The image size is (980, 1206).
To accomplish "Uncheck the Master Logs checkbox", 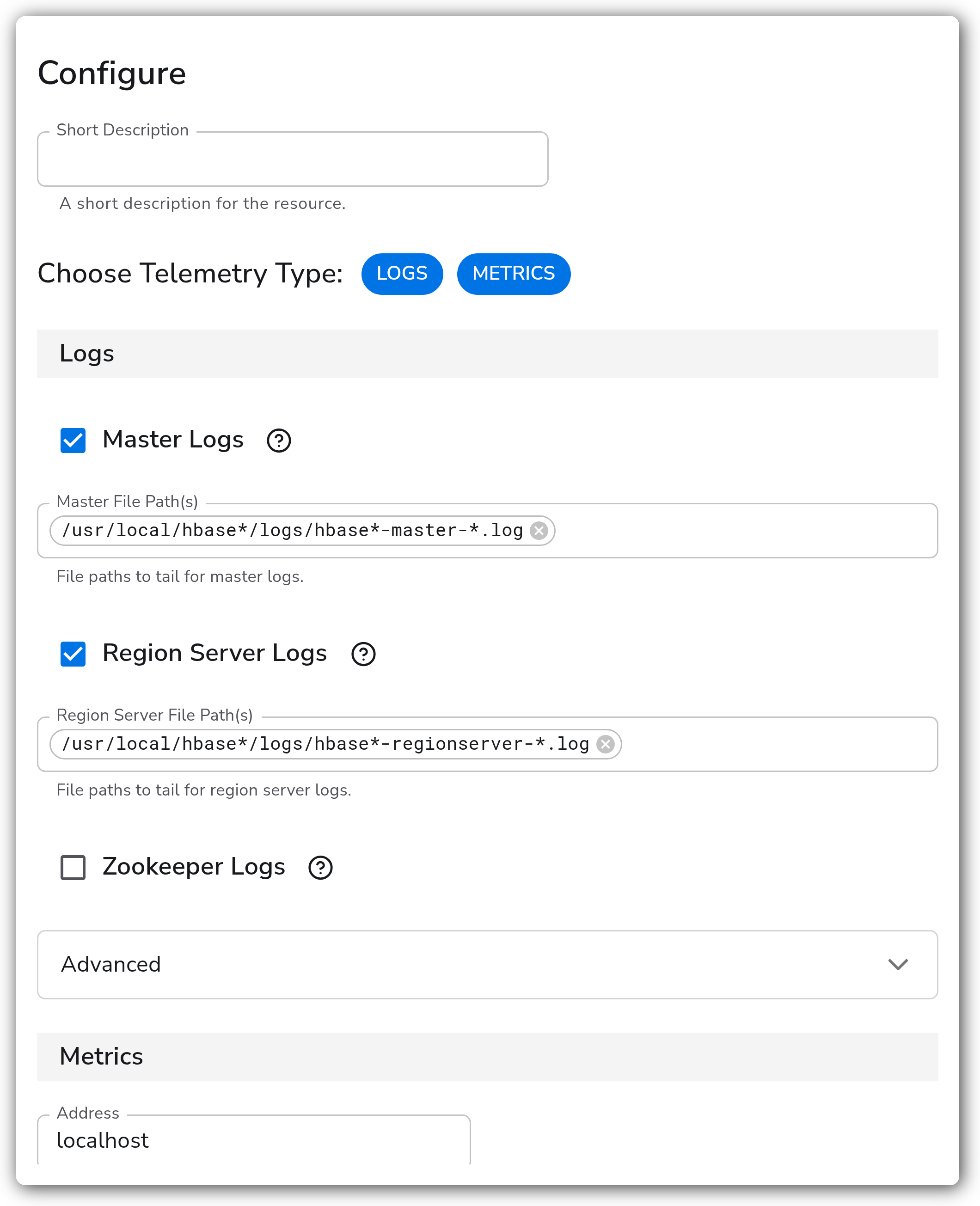I will point(73,441).
